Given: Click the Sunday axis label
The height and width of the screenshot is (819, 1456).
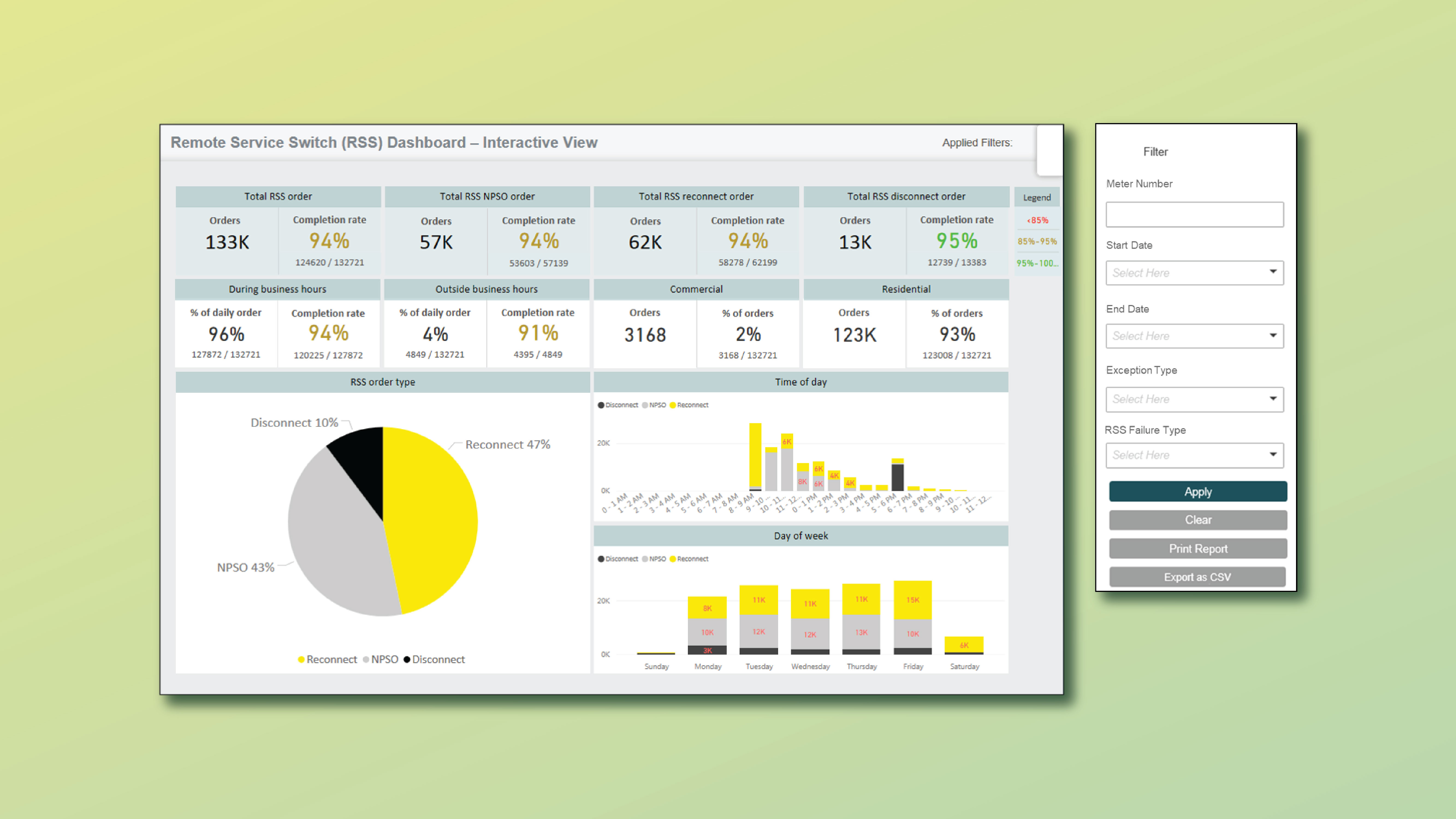Looking at the screenshot, I should 656,666.
